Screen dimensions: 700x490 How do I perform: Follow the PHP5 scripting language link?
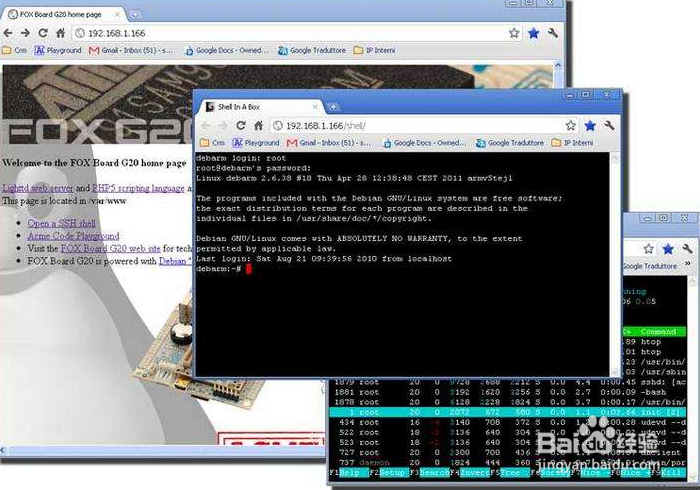[x=138, y=188]
